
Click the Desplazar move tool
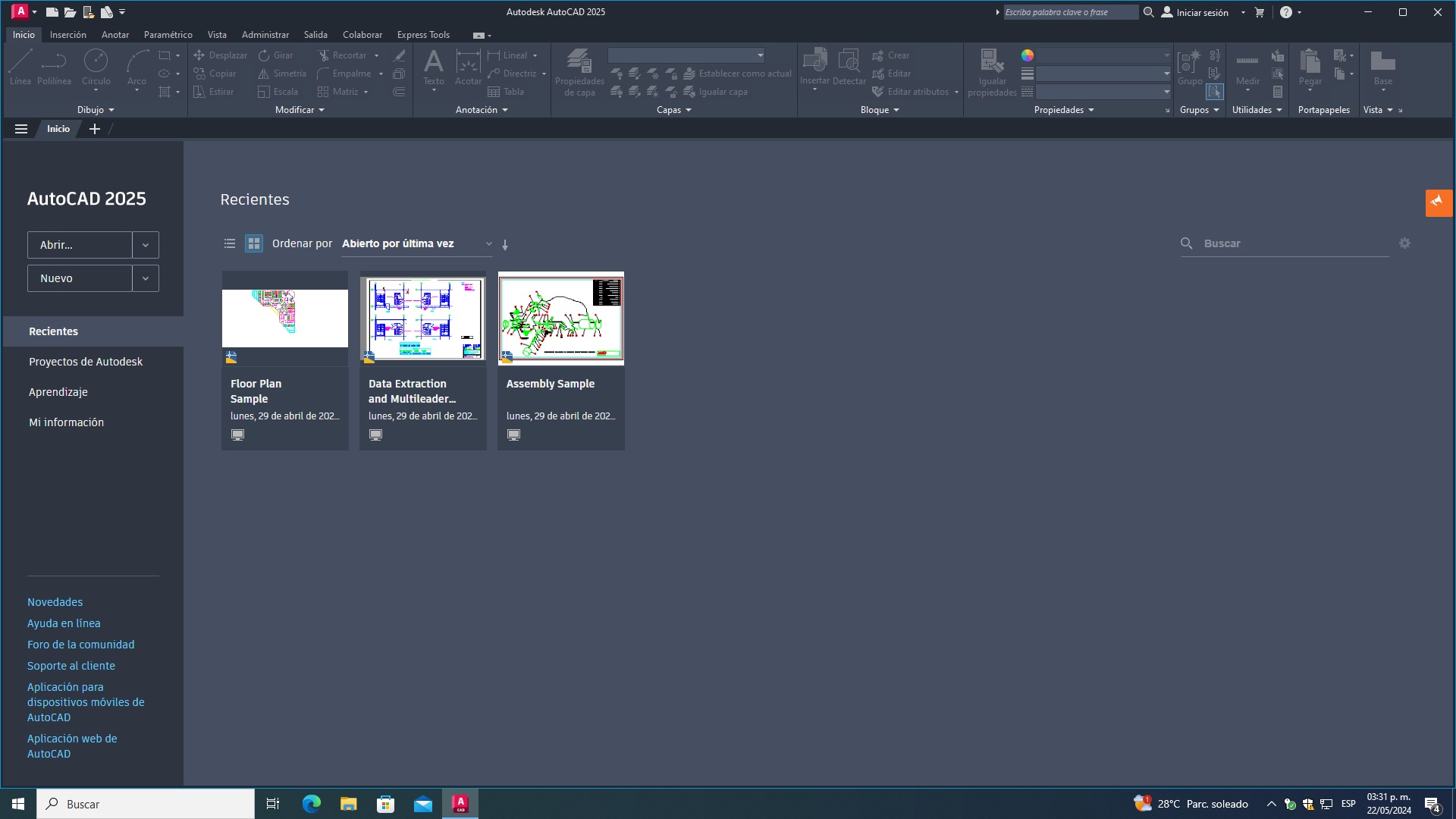[220, 55]
